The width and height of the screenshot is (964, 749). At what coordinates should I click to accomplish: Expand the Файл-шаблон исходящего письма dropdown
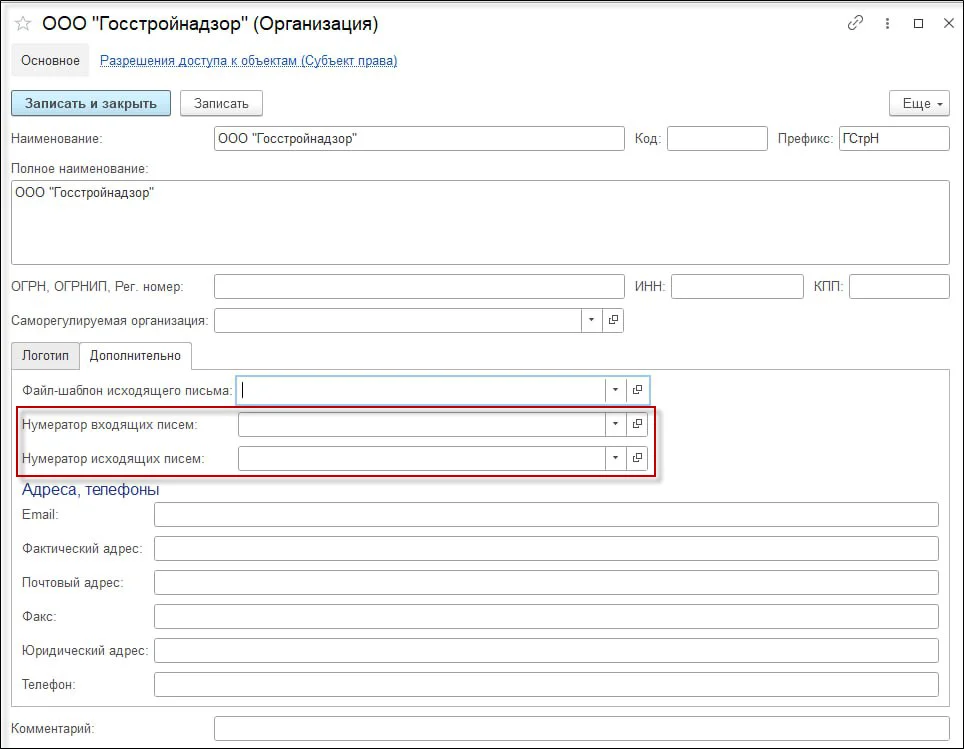(614, 390)
